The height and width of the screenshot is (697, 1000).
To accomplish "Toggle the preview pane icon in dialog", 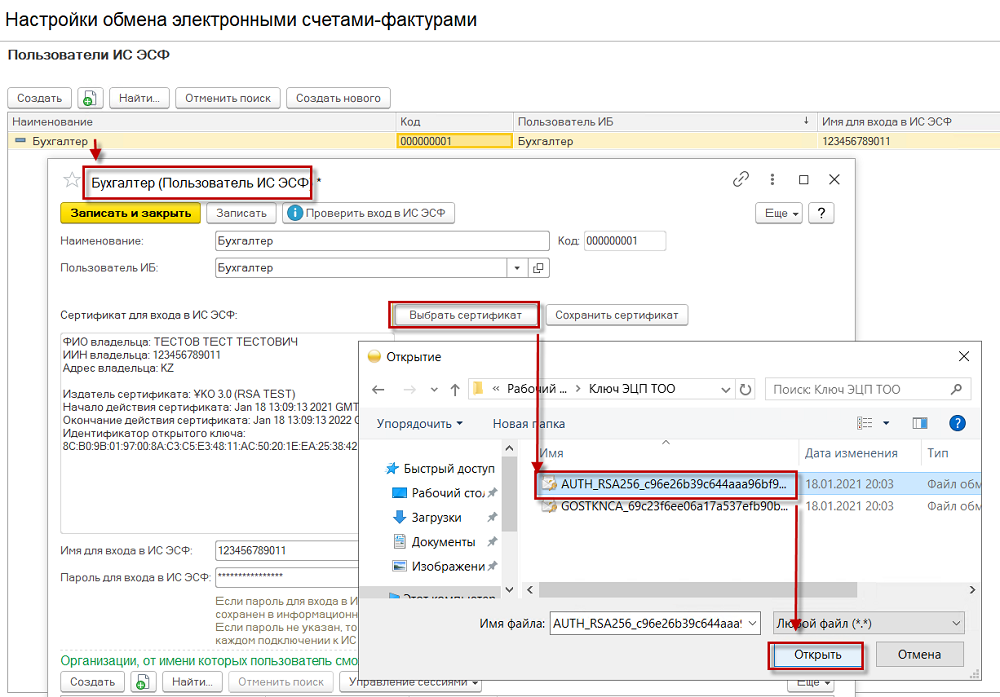I will point(919,423).
